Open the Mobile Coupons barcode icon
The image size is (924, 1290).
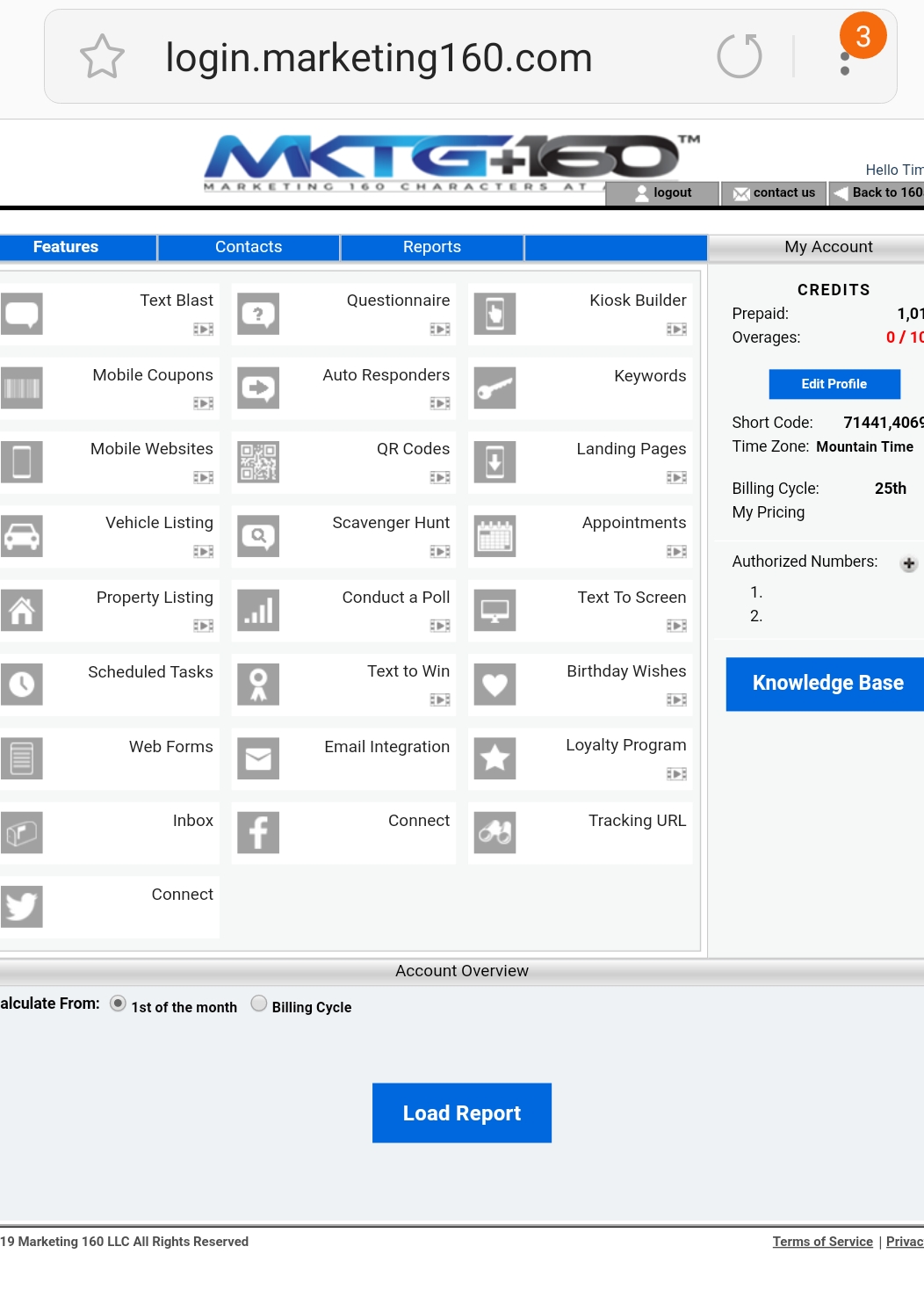21,388
